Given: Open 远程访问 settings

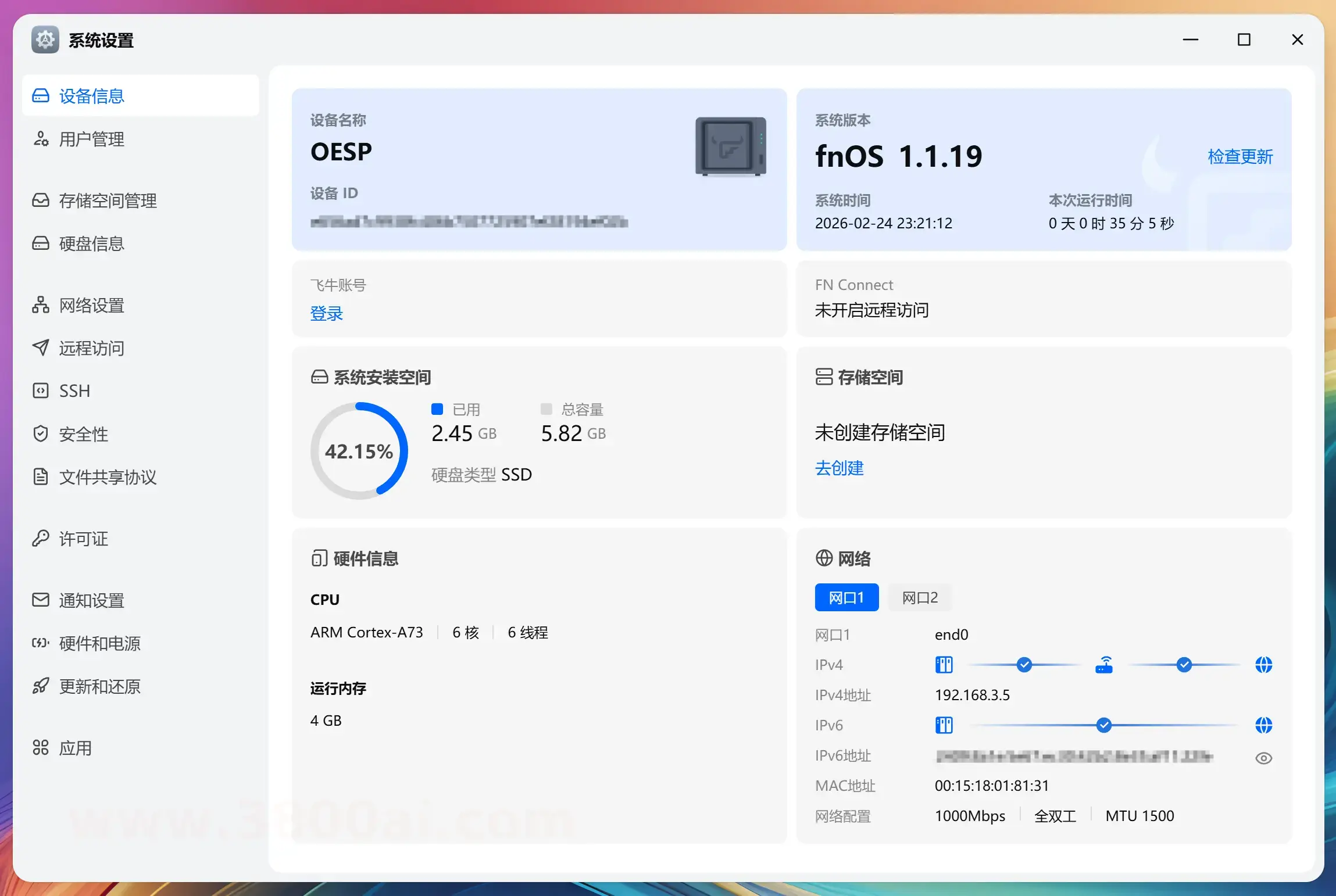Looking at the screenshot, I should (91, 348).
